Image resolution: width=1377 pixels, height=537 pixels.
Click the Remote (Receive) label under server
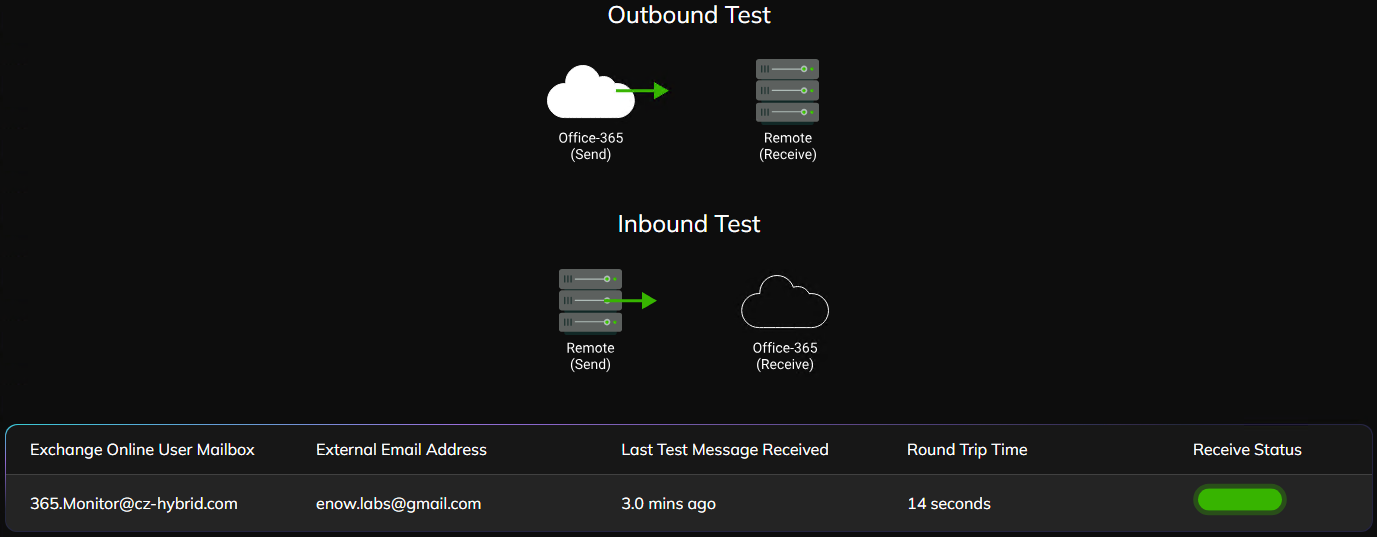click(x=788, y=146)
